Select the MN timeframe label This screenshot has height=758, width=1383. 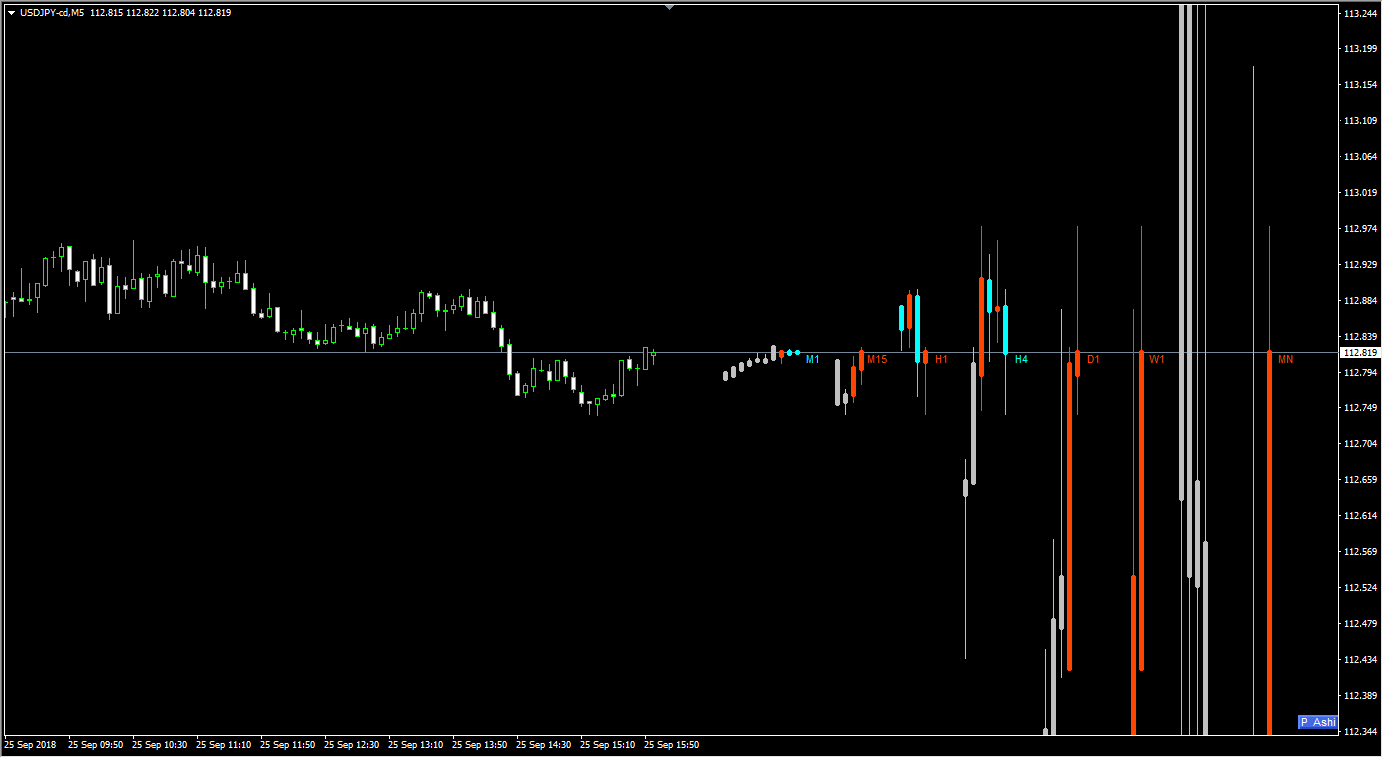coord(1285,359)
